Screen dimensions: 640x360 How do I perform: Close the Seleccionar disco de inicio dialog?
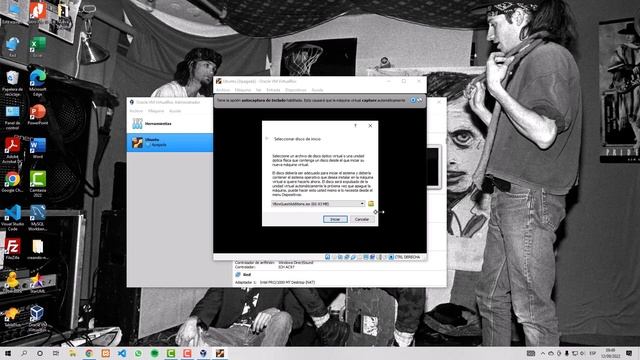pyautogui.click(x=370, y=126)
